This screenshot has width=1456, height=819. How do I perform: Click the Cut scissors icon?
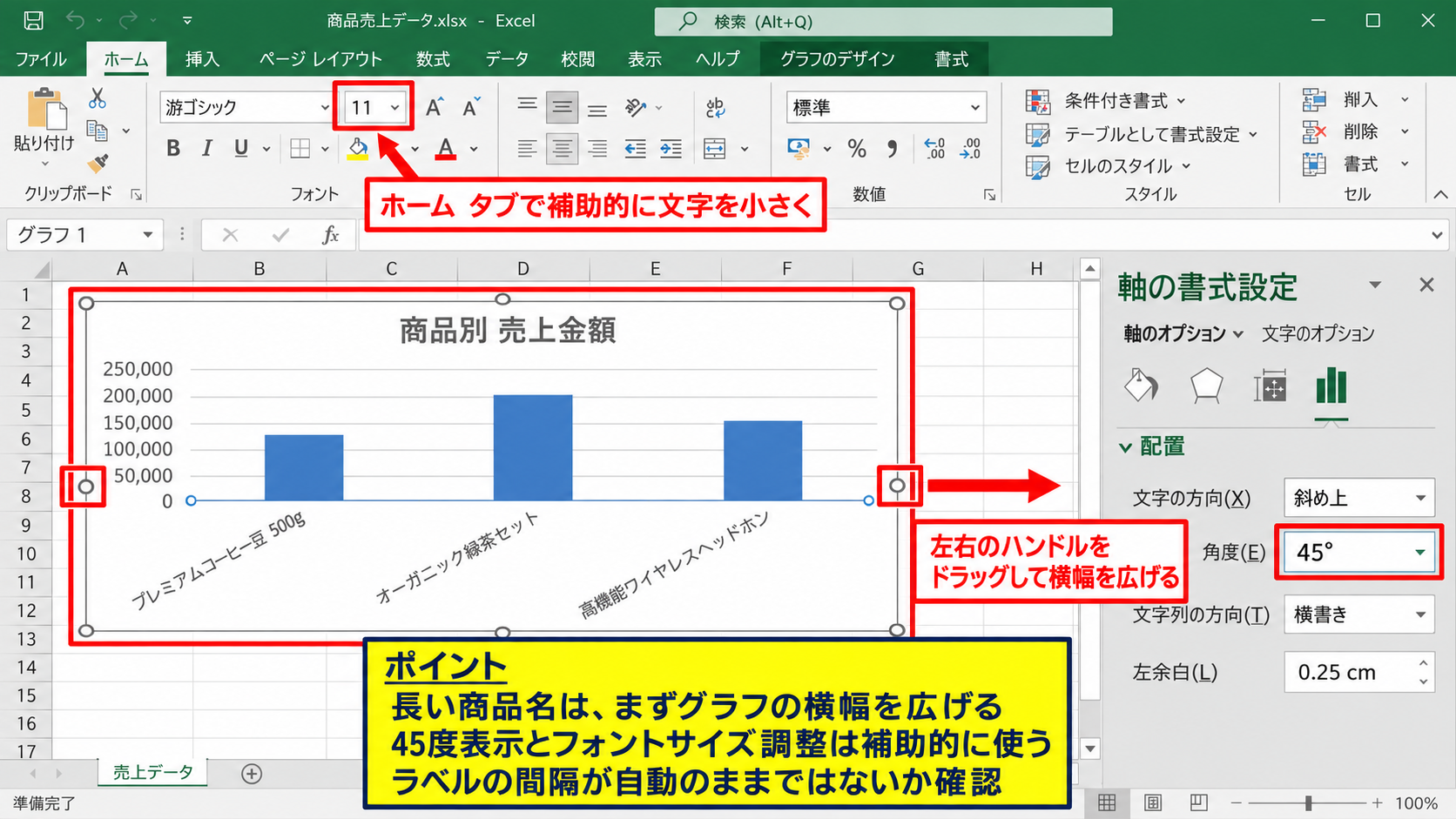coord(98,98)
